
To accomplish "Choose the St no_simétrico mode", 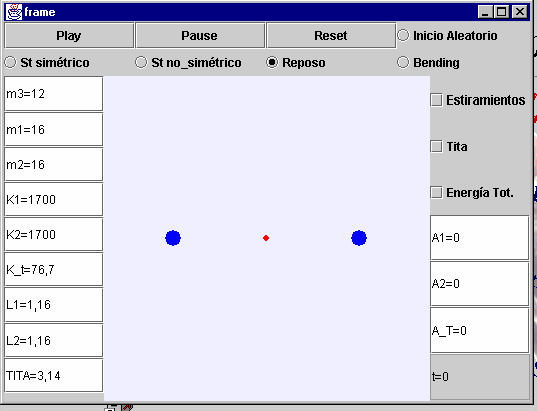I will 141,62.
